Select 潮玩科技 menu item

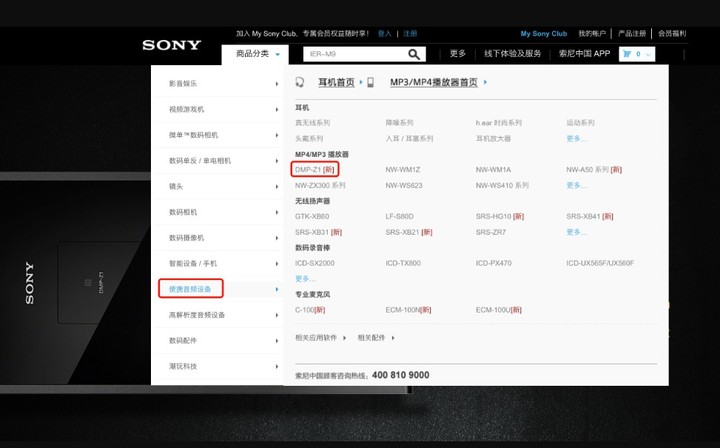tap(183, 366)
